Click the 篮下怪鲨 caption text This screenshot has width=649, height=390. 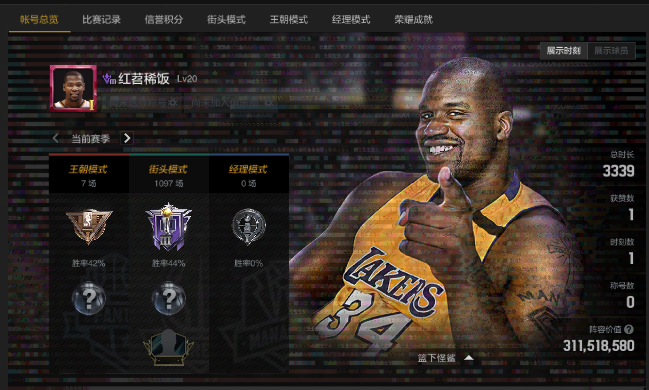point(436,358)
